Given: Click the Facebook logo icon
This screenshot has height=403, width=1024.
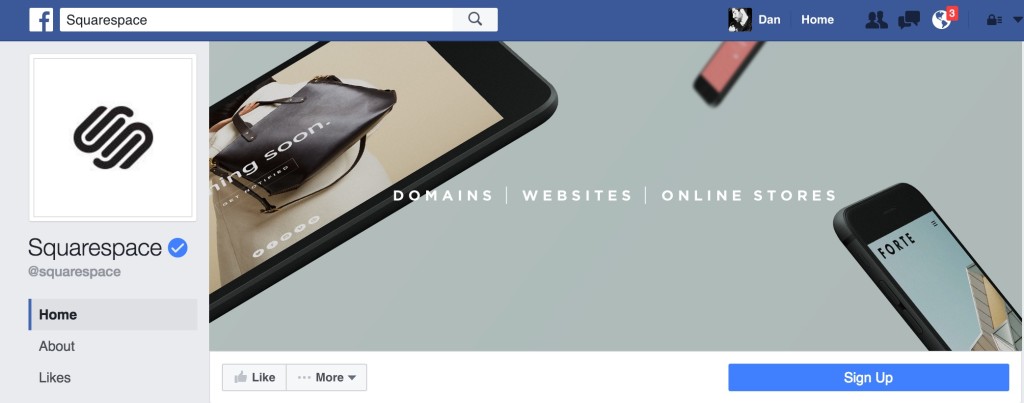Looking at the screenshot, I should point(41,20).
